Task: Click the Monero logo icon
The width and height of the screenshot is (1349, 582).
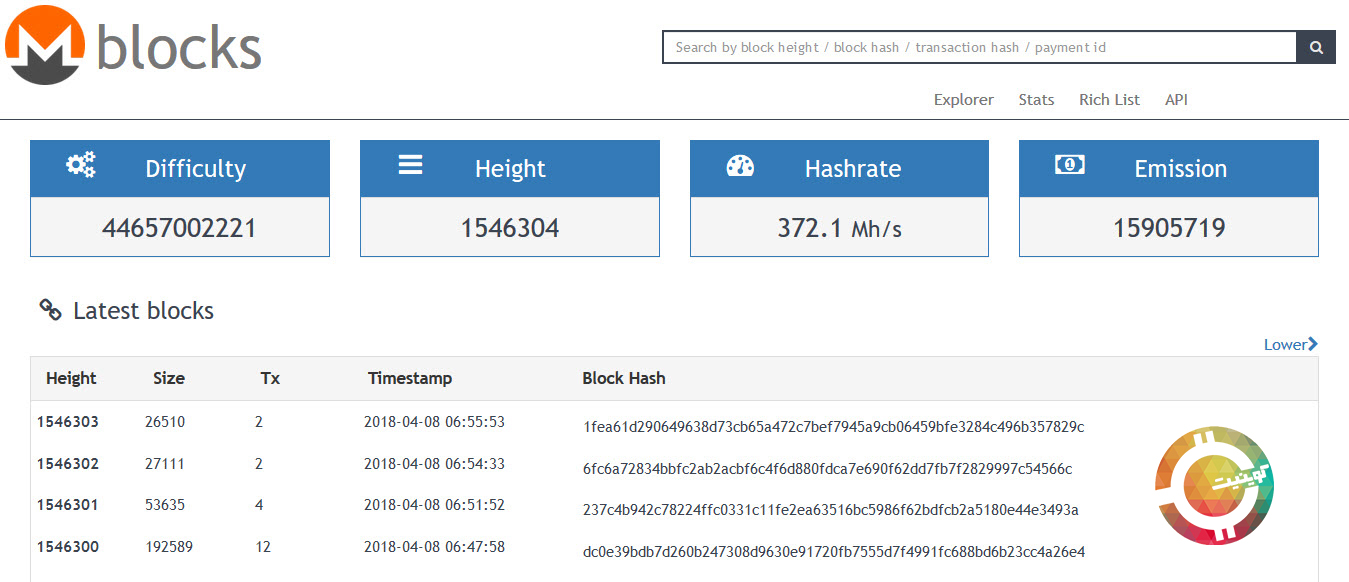Action: click(x=45, y=45)
